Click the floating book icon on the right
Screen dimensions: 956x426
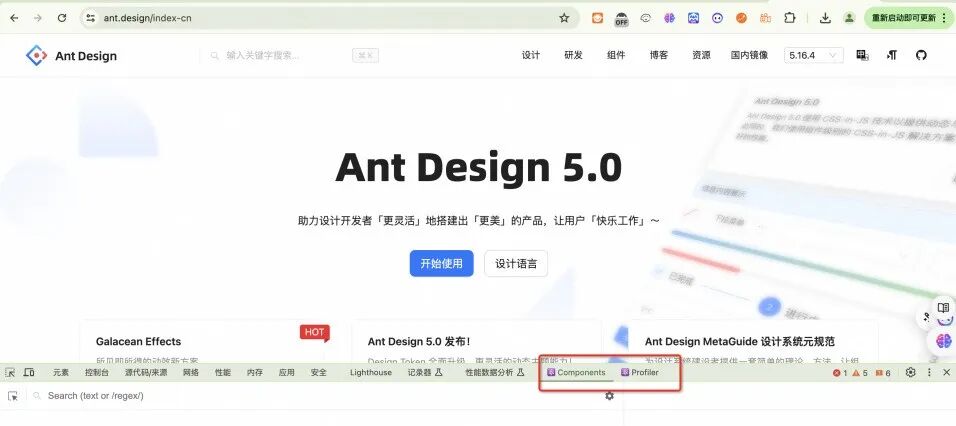943,307
